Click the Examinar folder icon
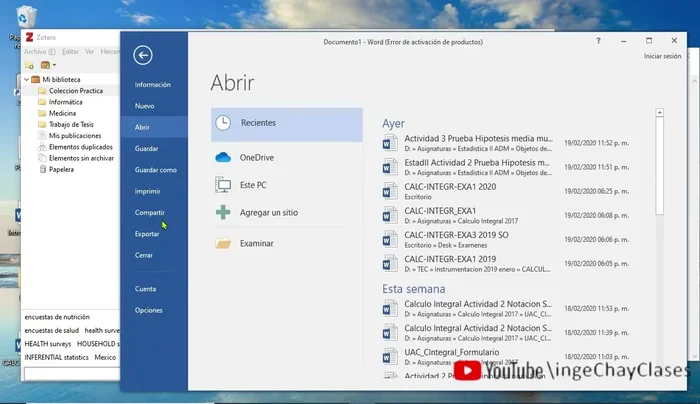The image size is (700, 404). 222,243
